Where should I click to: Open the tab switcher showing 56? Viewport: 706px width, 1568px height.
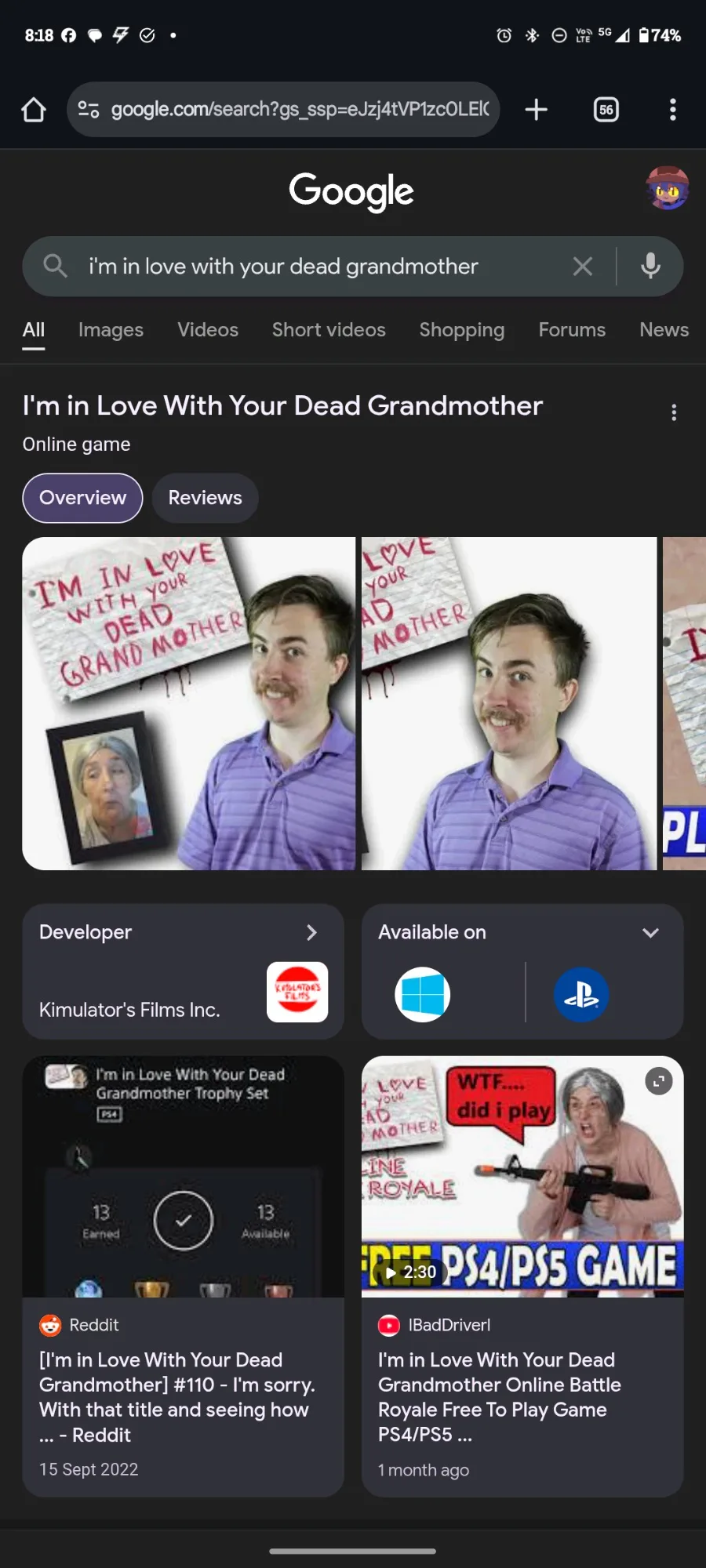click(x=606, y=110)
